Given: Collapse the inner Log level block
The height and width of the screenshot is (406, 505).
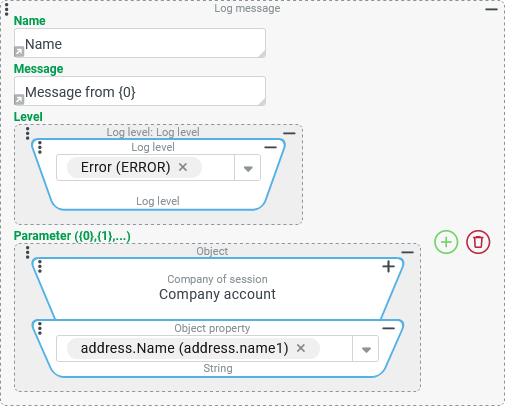Looking at the screenshot, I should coord(270,147).
